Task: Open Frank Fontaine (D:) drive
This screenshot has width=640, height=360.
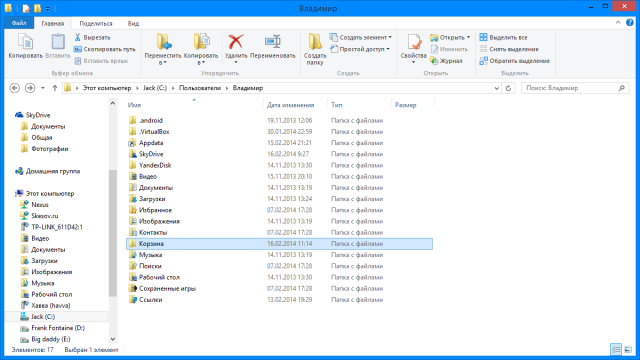Action: [x=58, y=328]
